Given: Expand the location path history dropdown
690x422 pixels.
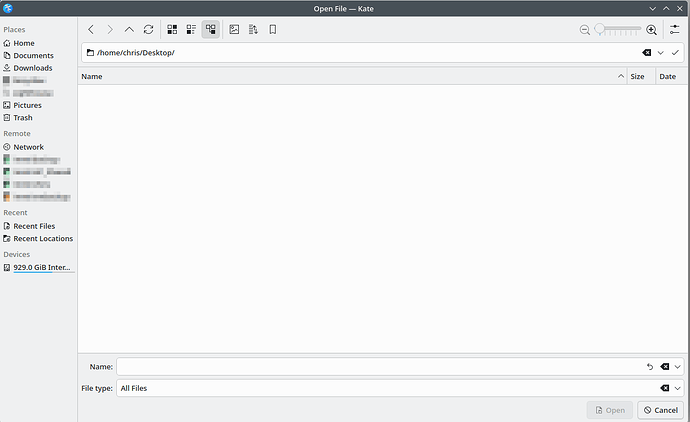Looking at the screenshot, I should pos(660,52).
